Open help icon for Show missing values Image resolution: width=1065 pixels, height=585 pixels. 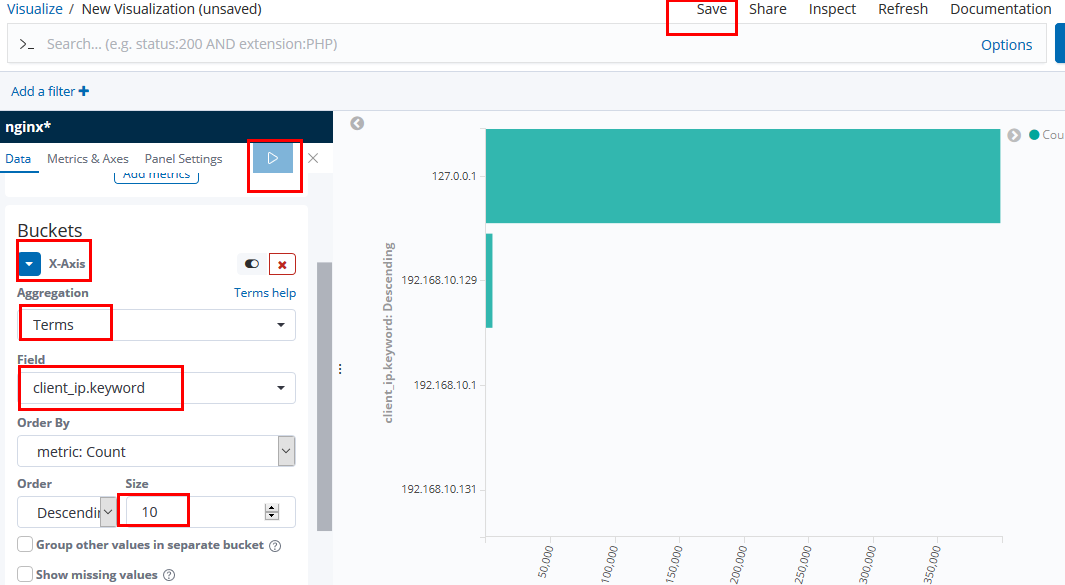169,575
